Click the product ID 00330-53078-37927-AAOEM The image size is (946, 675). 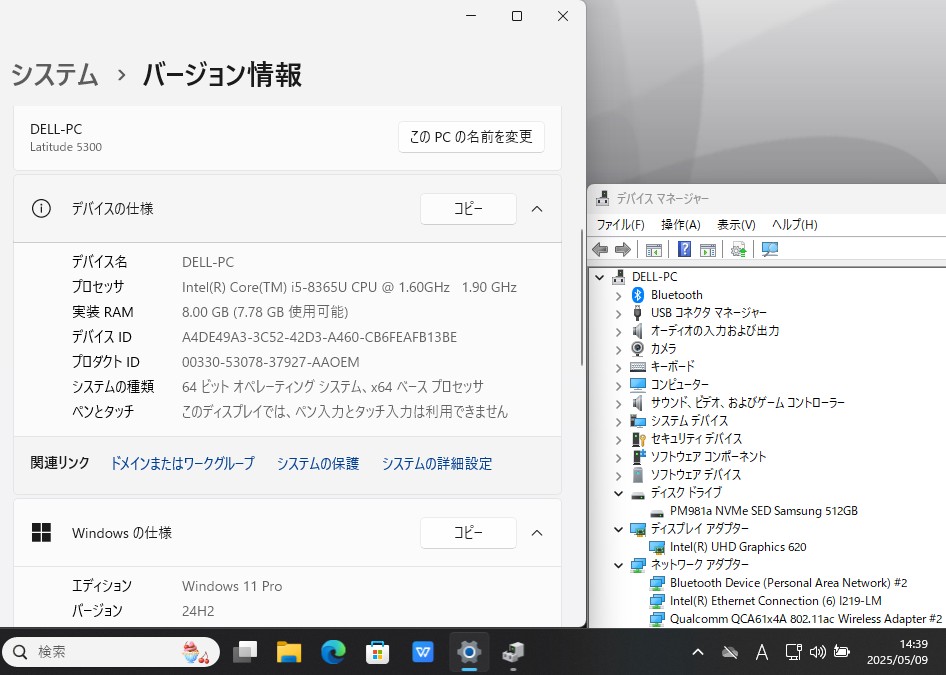coord(270,362)
